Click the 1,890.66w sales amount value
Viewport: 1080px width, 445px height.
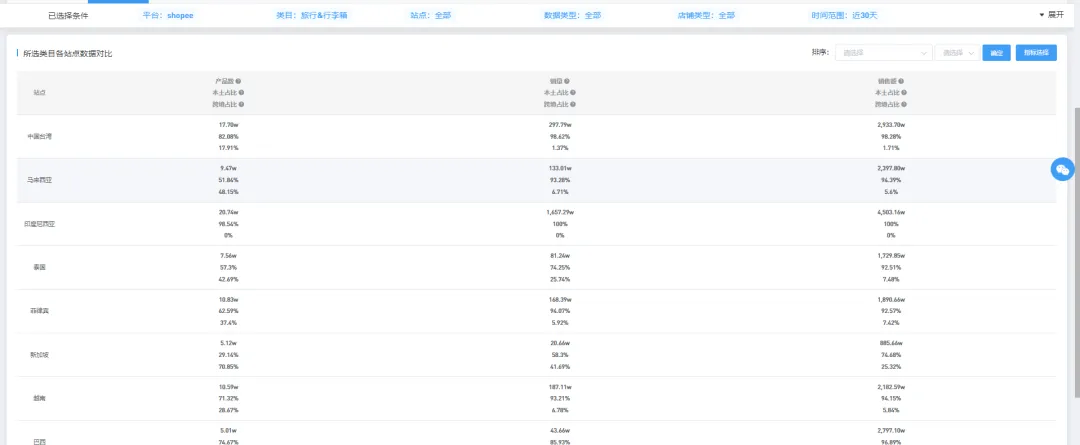click(891, 300)
